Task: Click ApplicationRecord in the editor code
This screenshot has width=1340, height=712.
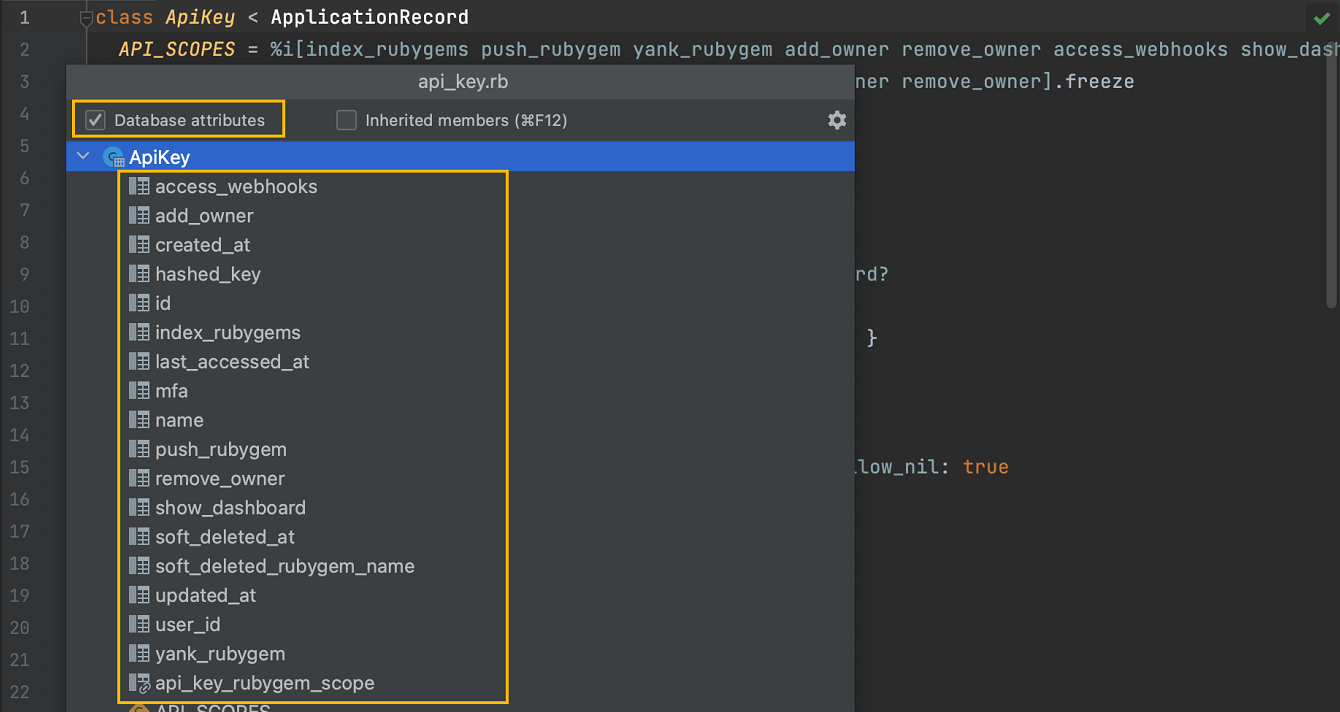Action: point(370,18)
